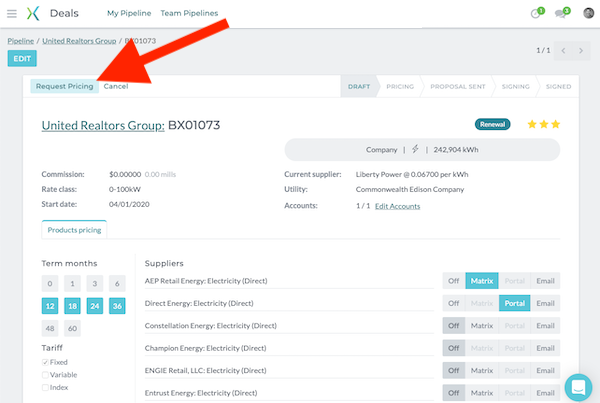600x403 pixels.
Task: Set AEP Retail Energy to Email
Action: [545, 281]
